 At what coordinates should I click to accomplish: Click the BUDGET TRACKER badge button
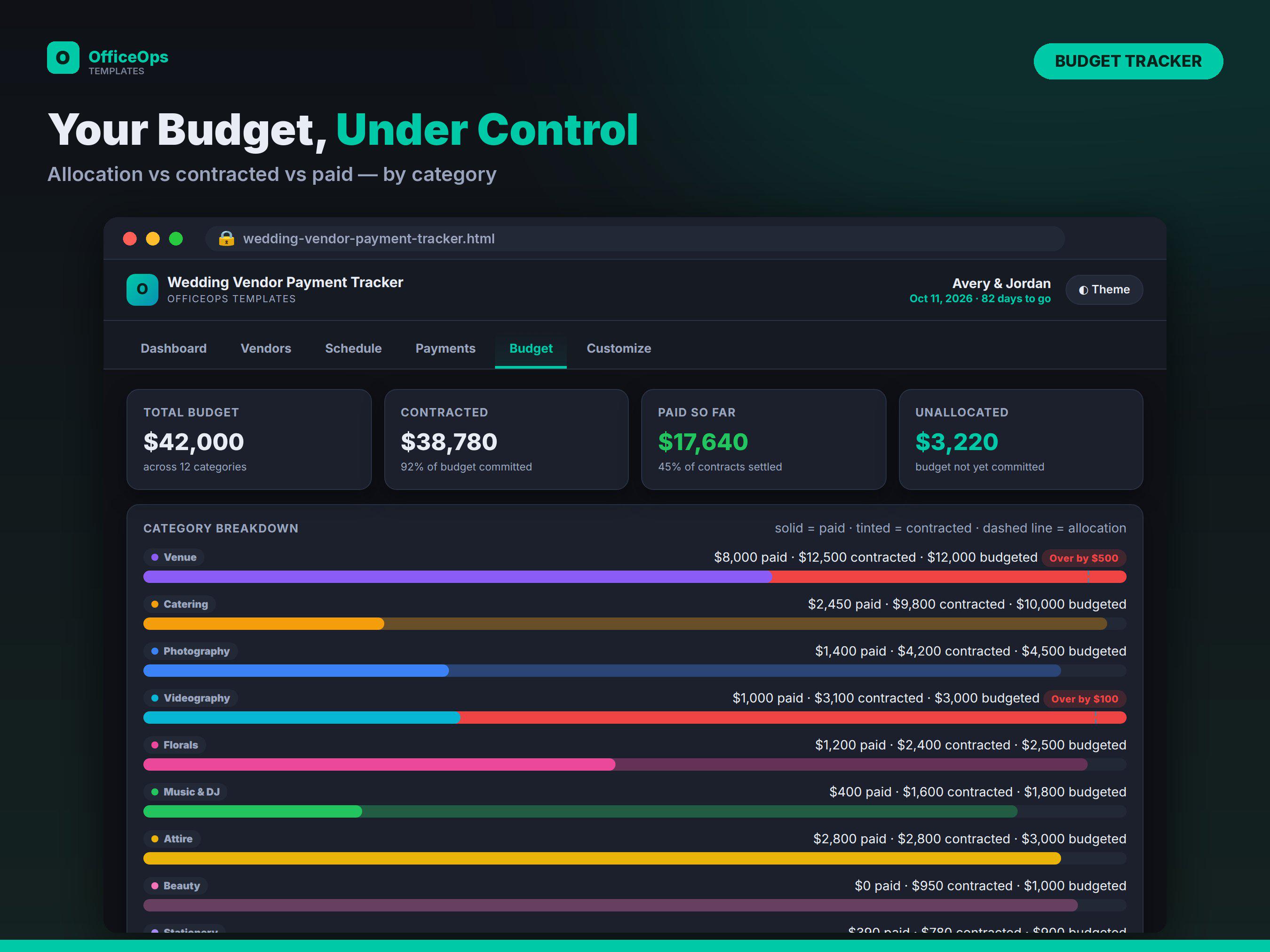[x=1128, y=62]
